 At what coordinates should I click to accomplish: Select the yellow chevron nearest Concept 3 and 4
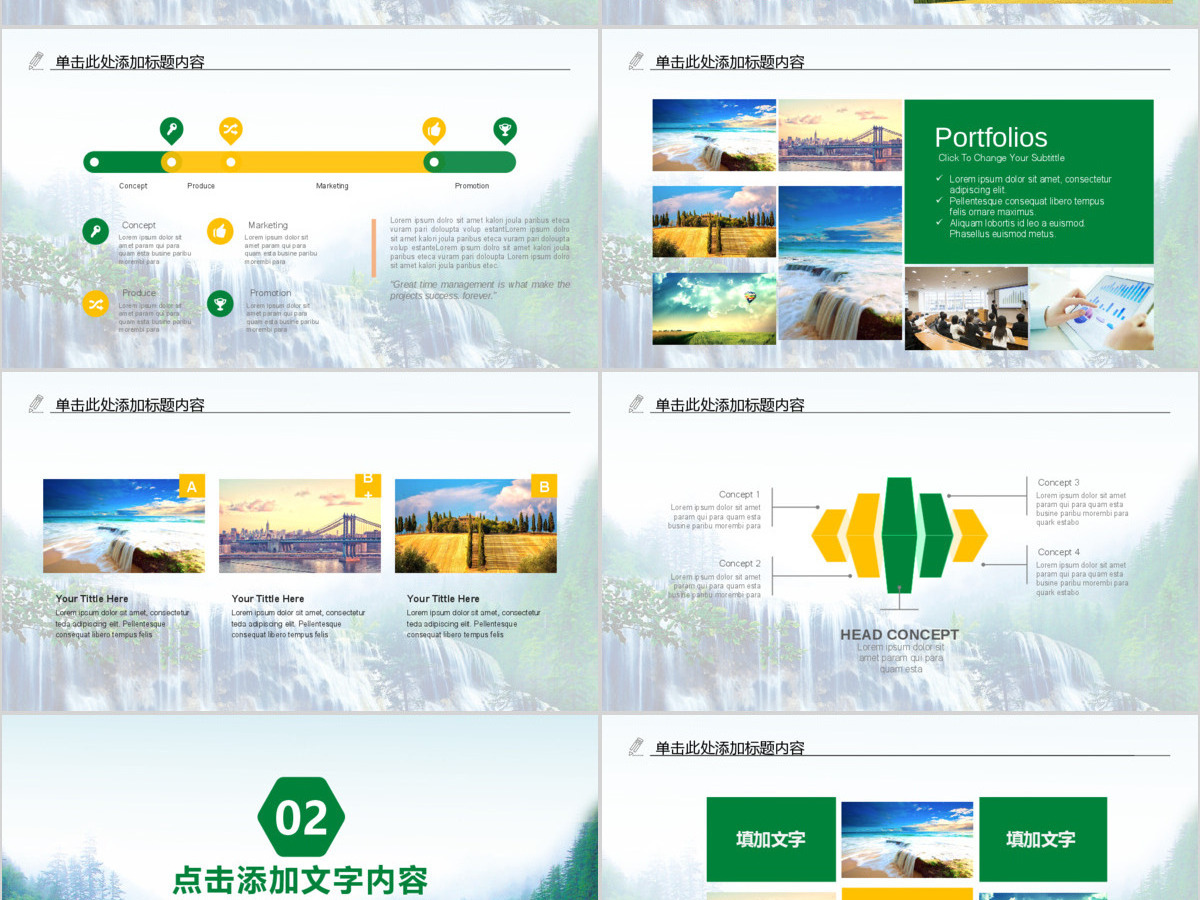[969, 535]
